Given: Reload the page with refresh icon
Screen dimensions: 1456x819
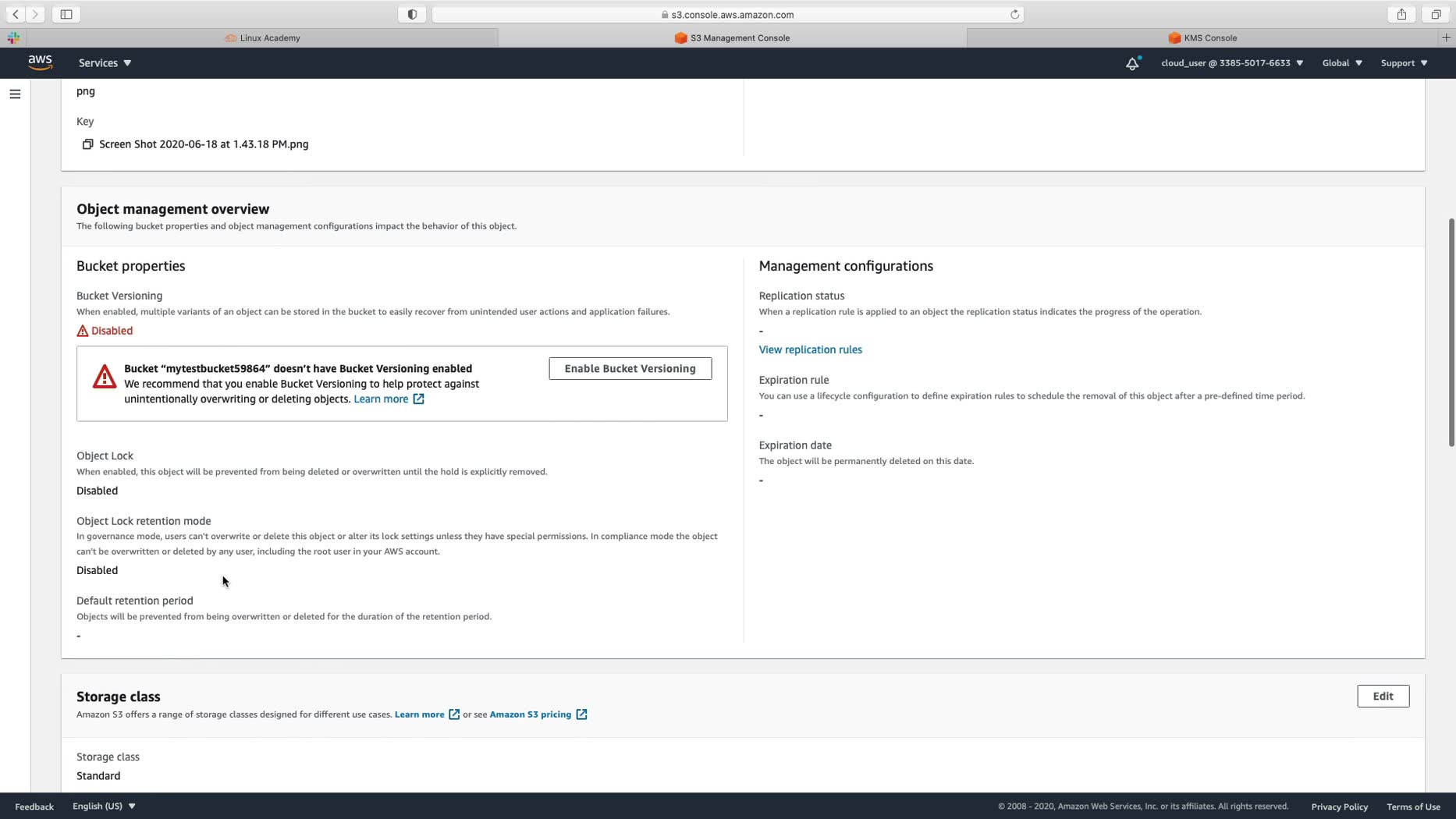Looking at the screenshot, I should coord(1014,14).
